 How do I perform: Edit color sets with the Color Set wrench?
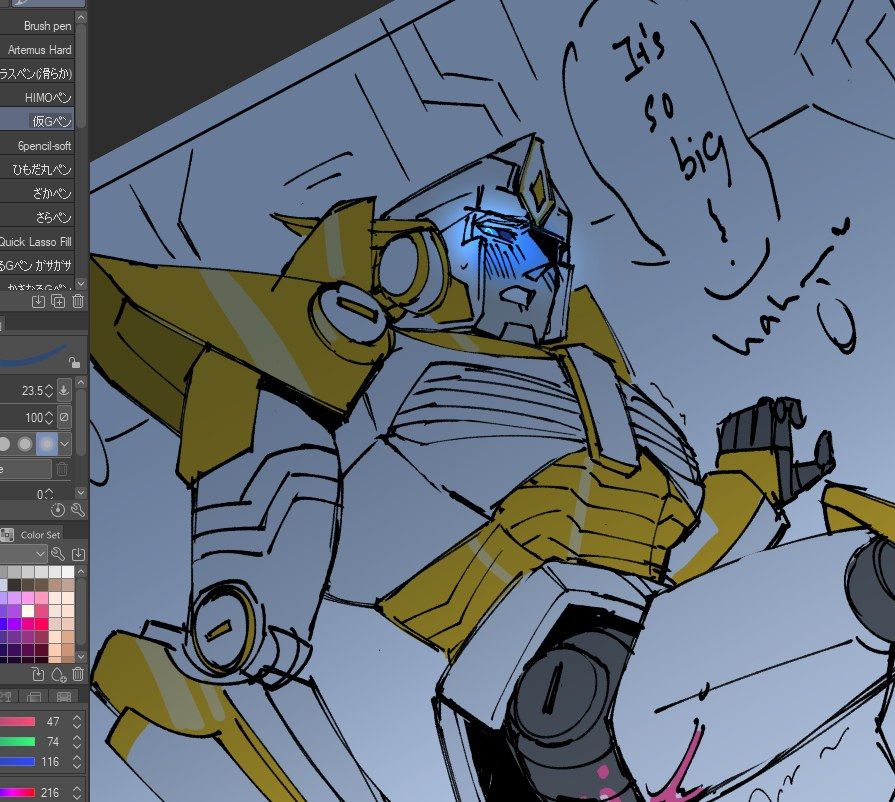tap(58, 554)
